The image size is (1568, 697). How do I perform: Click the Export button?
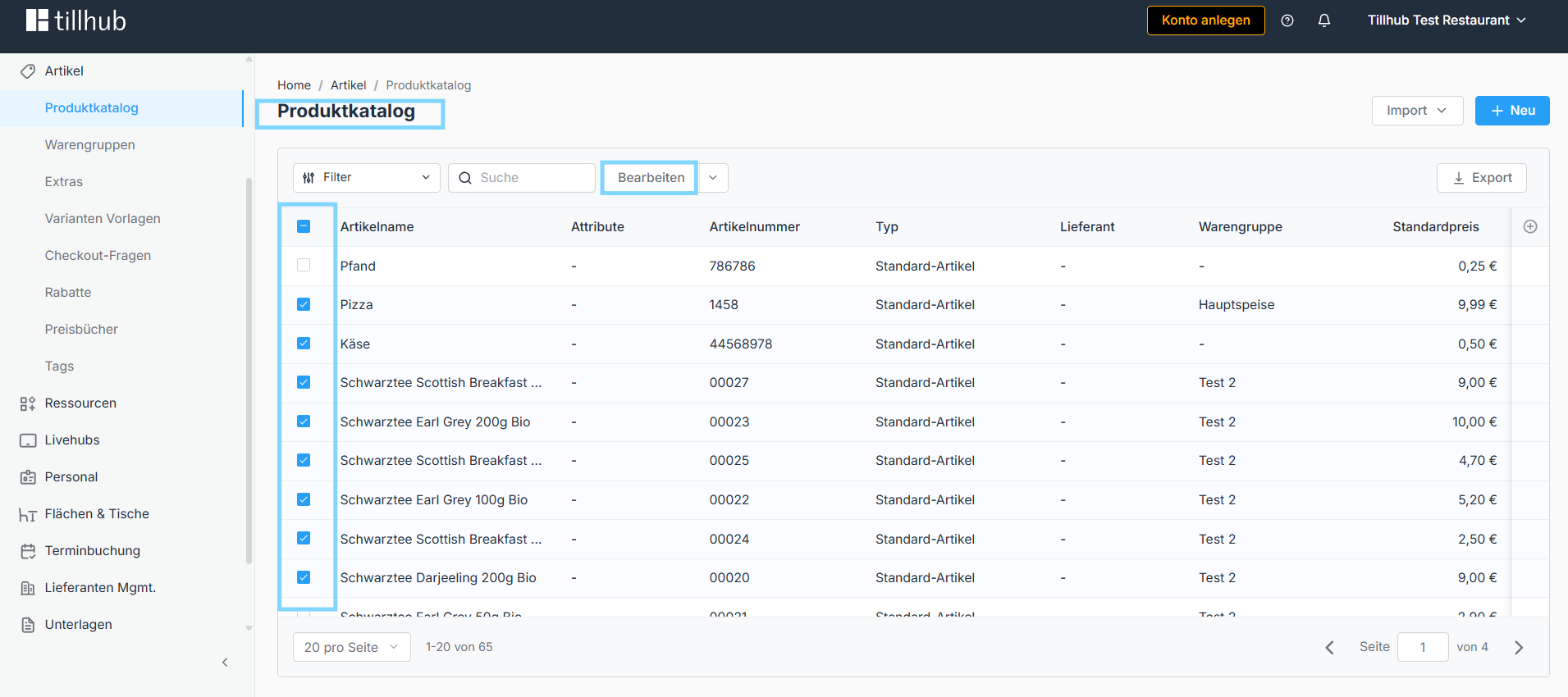(1482, 178)
